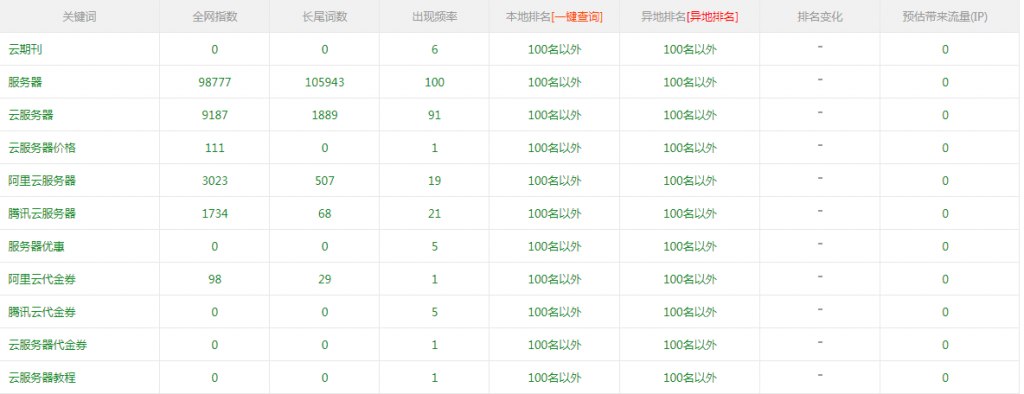Click long-tail count 105943
Image resolution: width=1024 pixels, height=394 pixels.
pos(325,82)
